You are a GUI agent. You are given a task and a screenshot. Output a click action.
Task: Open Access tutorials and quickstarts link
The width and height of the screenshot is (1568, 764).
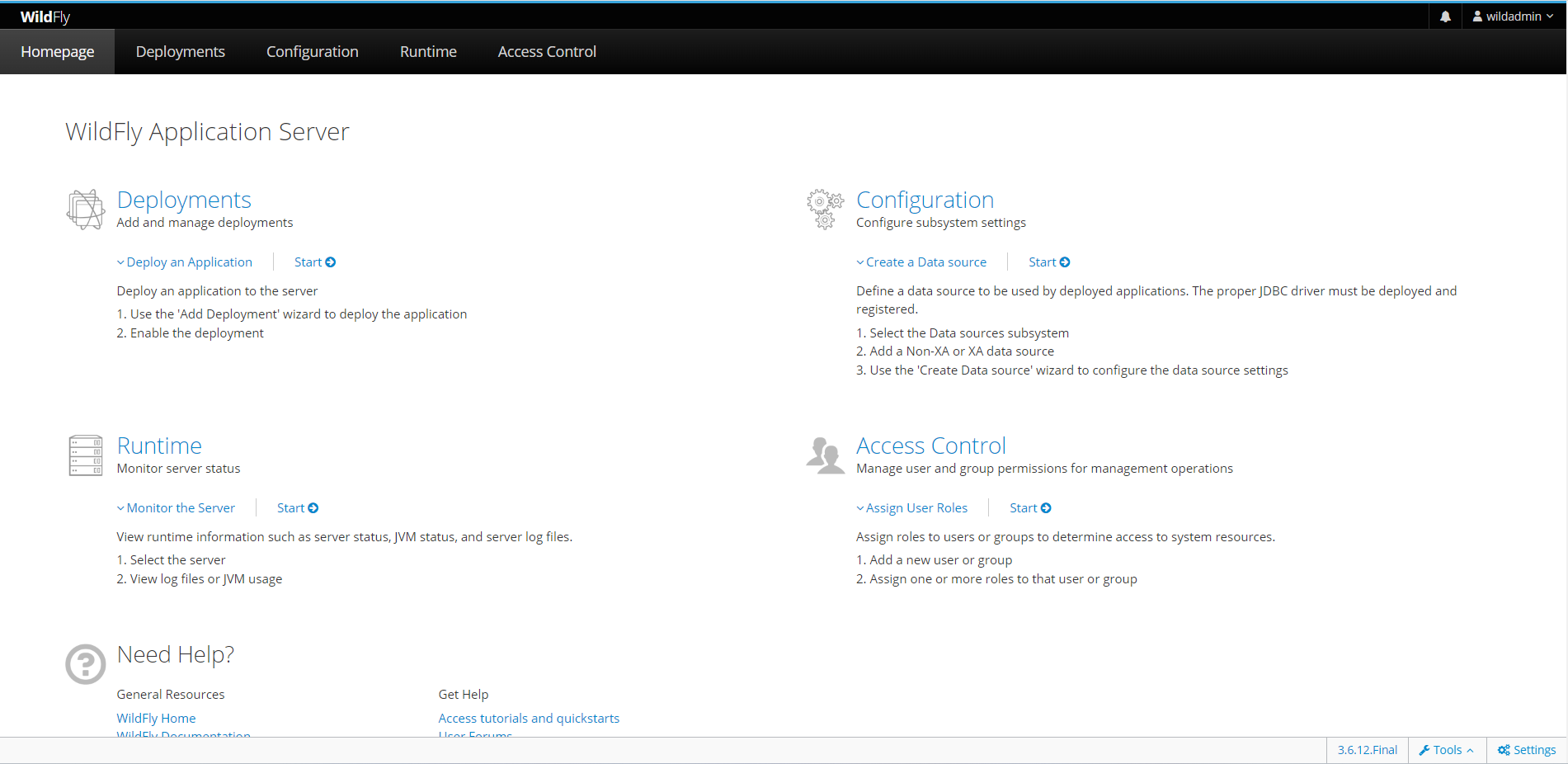(529, 719)
